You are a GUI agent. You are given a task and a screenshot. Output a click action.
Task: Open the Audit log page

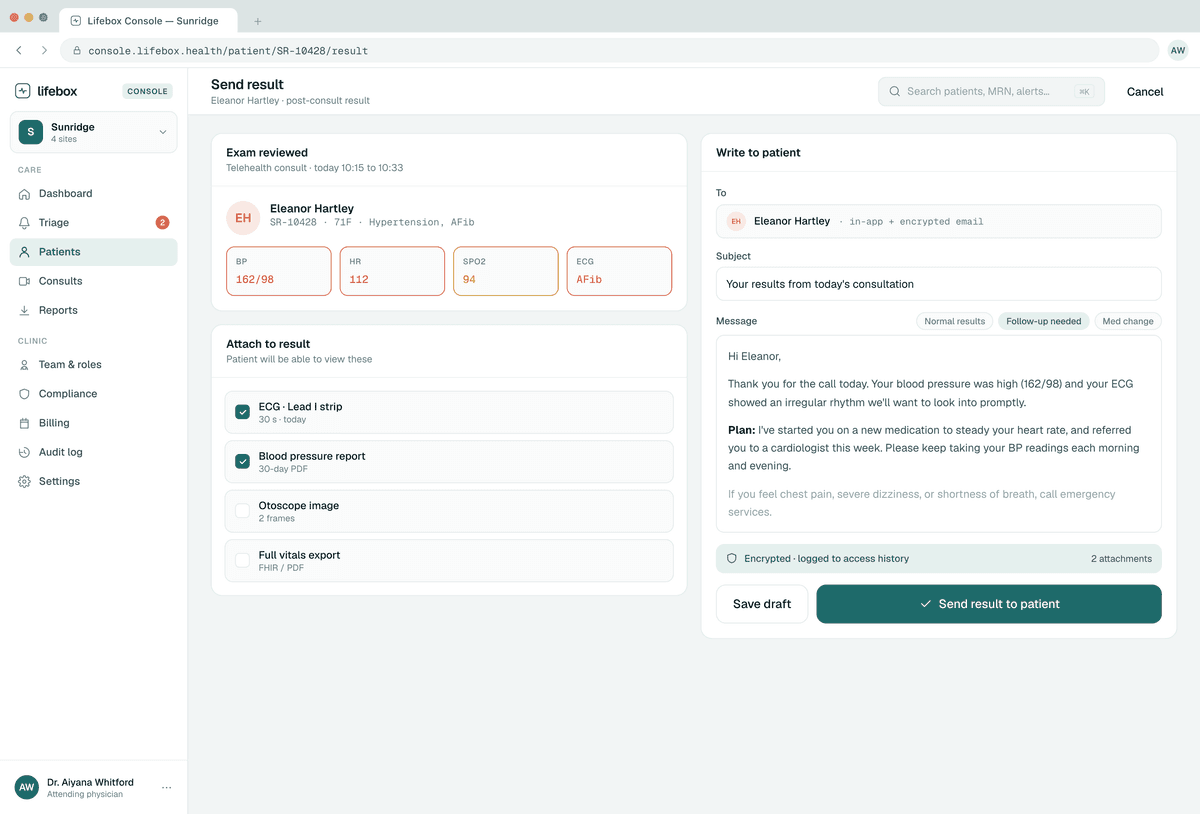click(94, 452)
